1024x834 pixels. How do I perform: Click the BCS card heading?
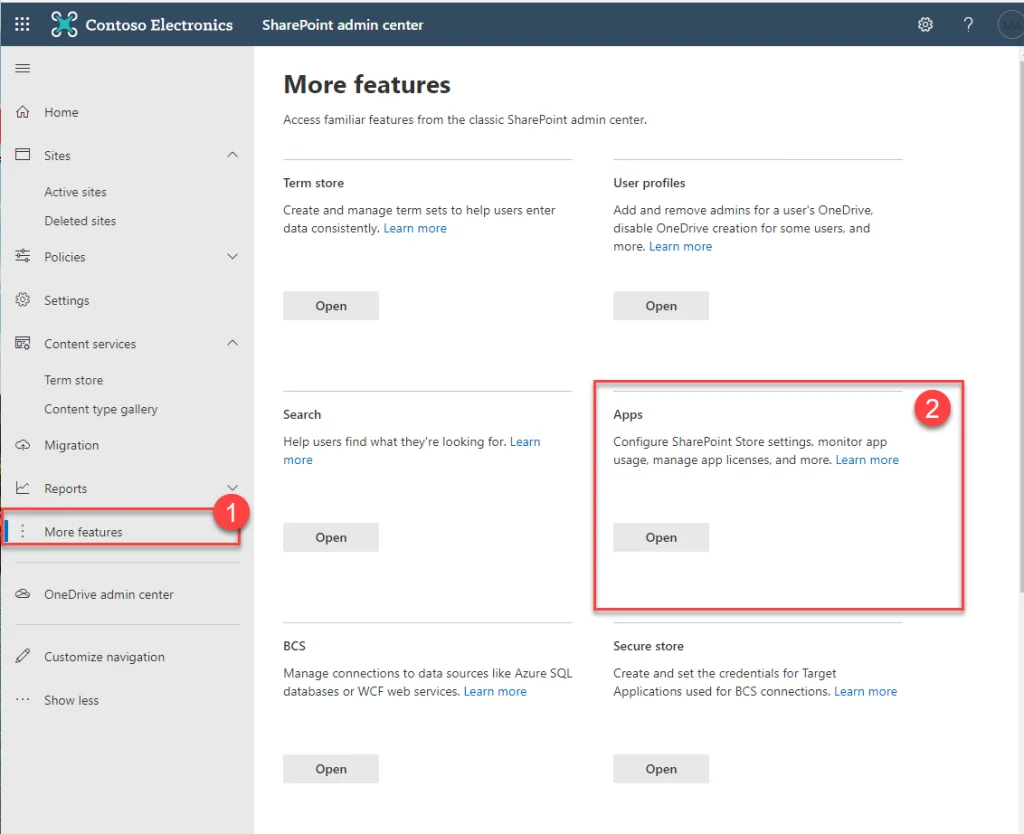[x=294, y=646]
